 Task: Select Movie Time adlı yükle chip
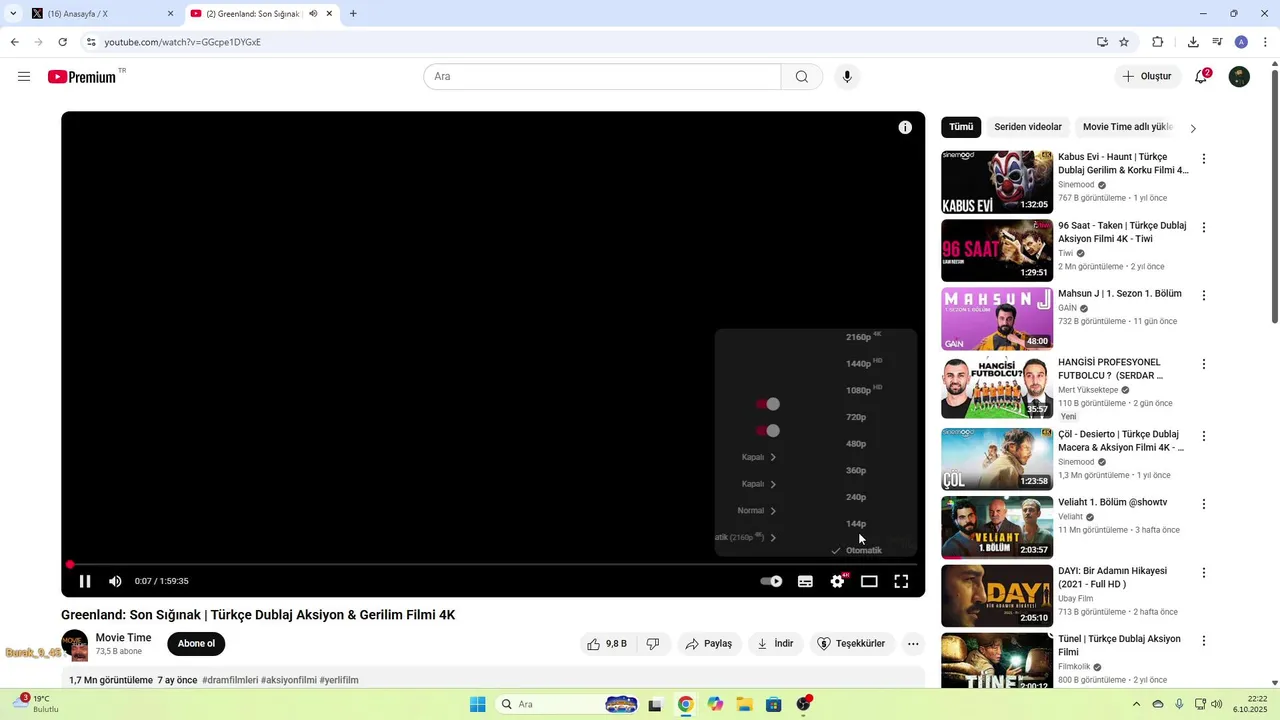click(1128, 127)
